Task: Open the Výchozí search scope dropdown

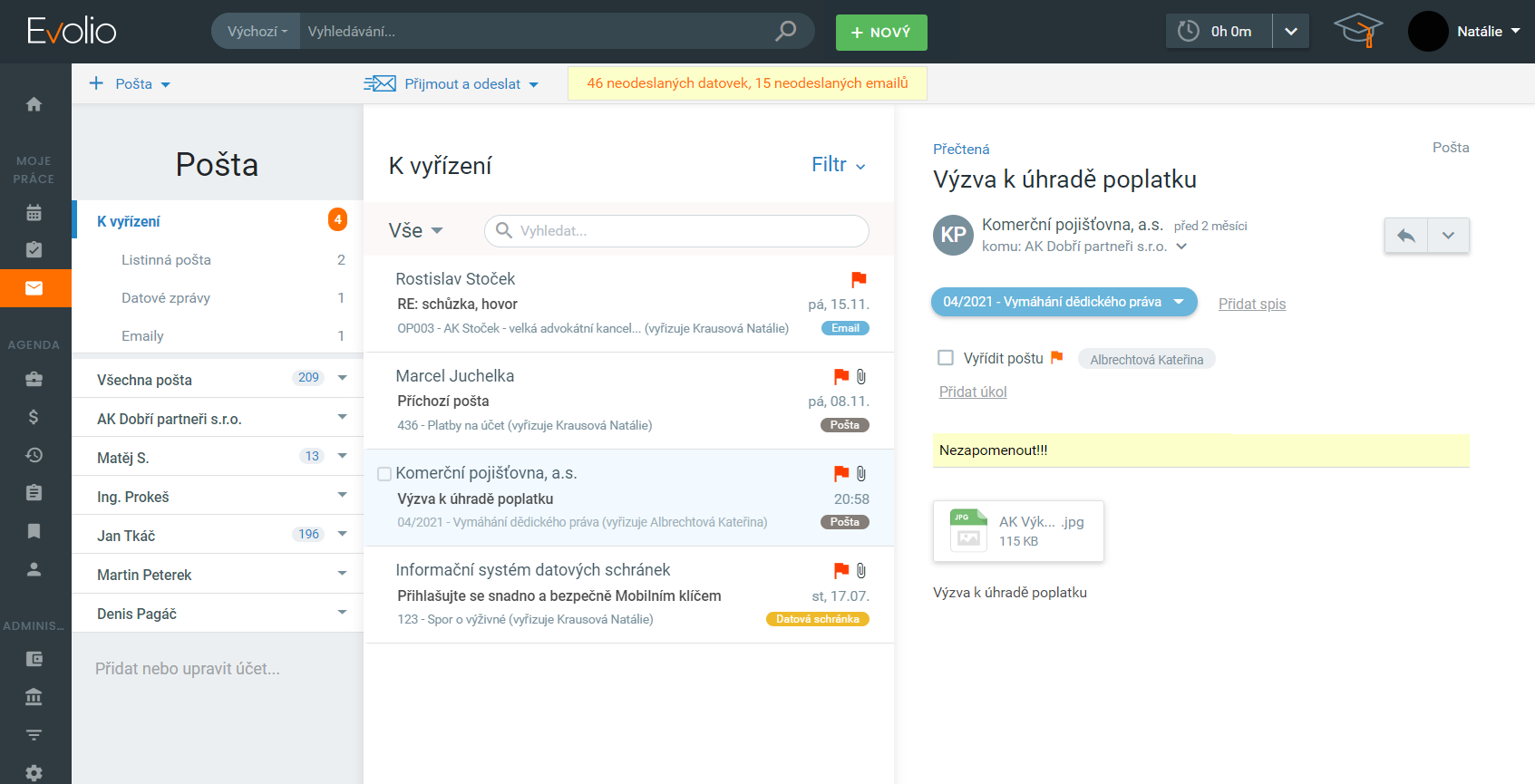Action: 257,31
